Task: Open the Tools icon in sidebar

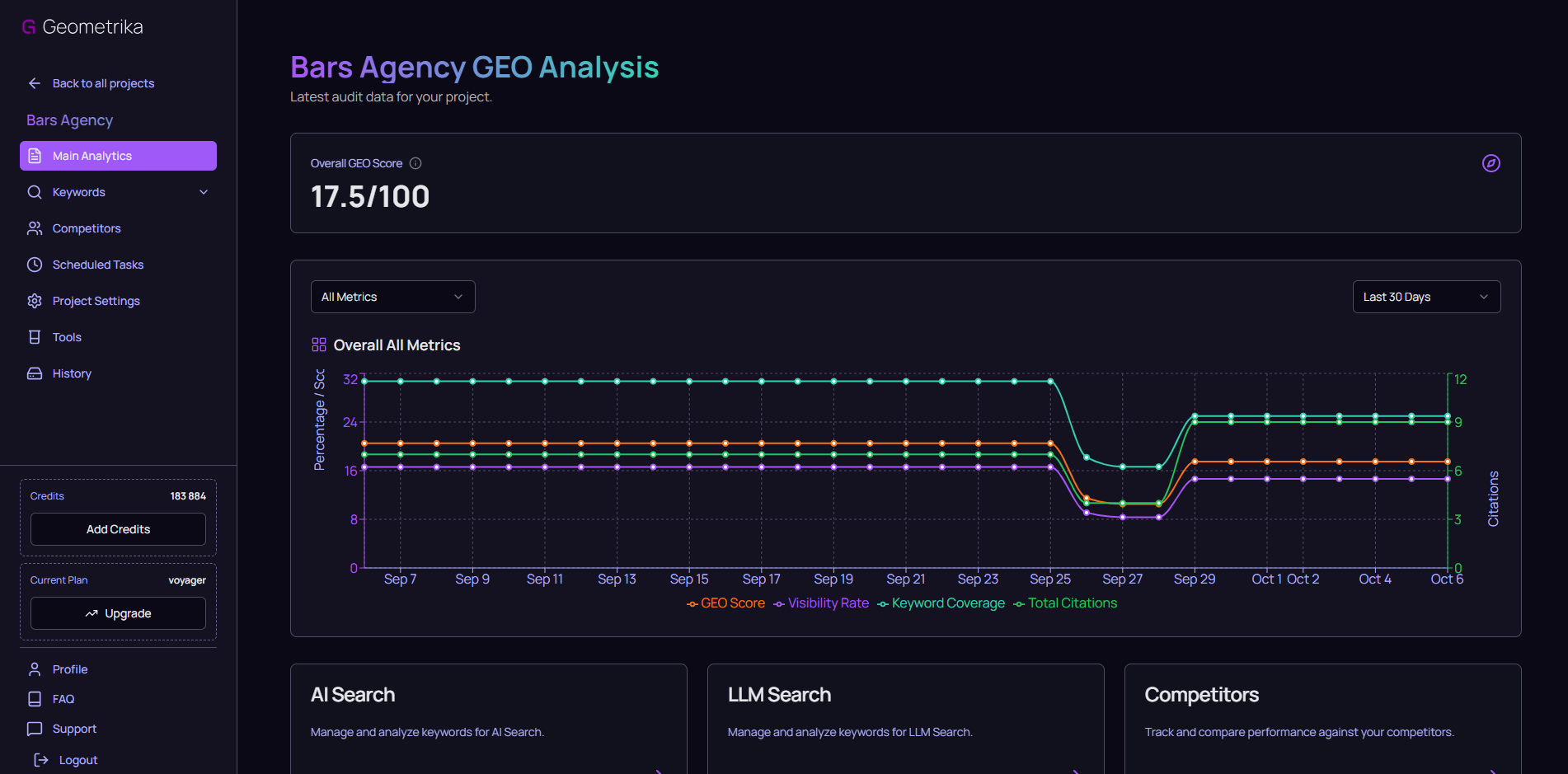Action: point(35,336)
